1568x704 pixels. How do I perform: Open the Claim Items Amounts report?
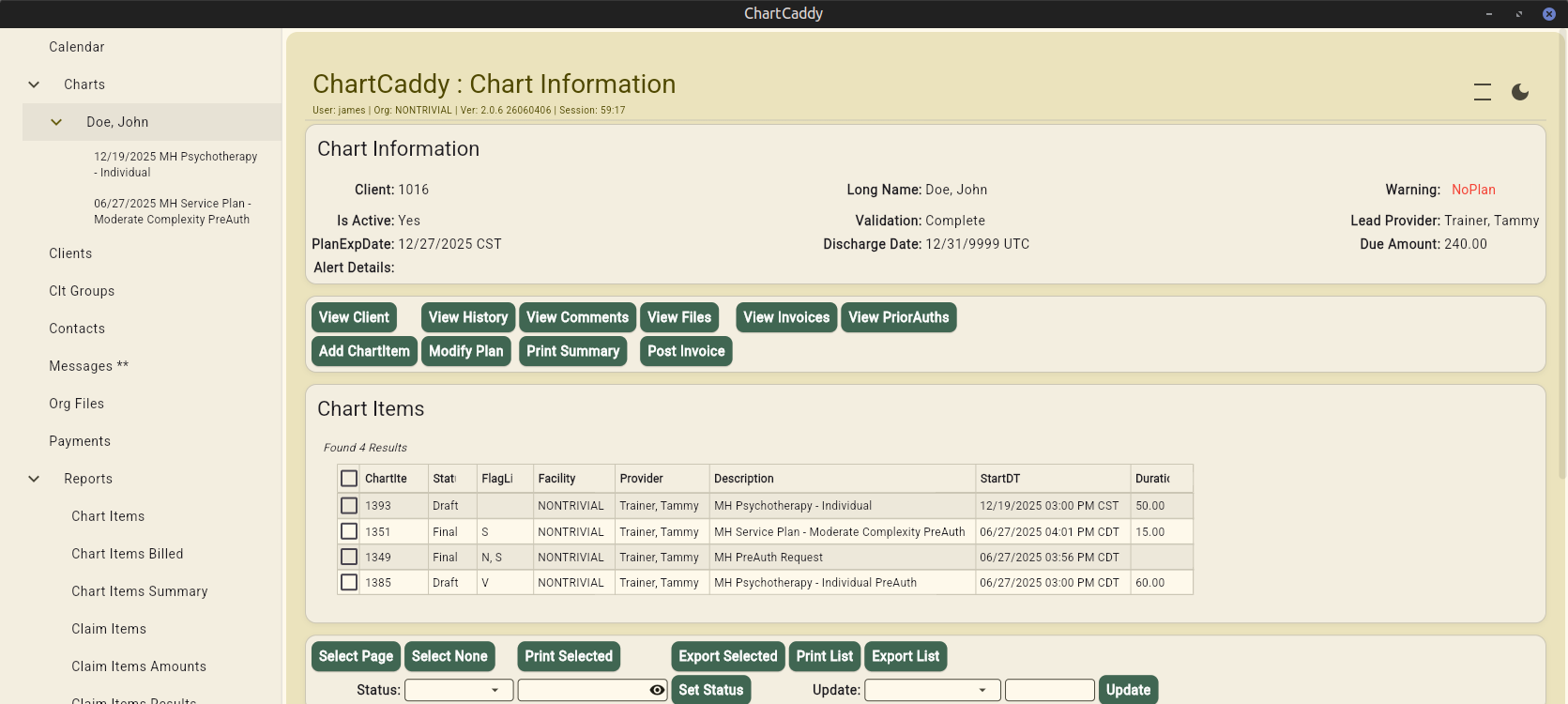pos(139,666)
